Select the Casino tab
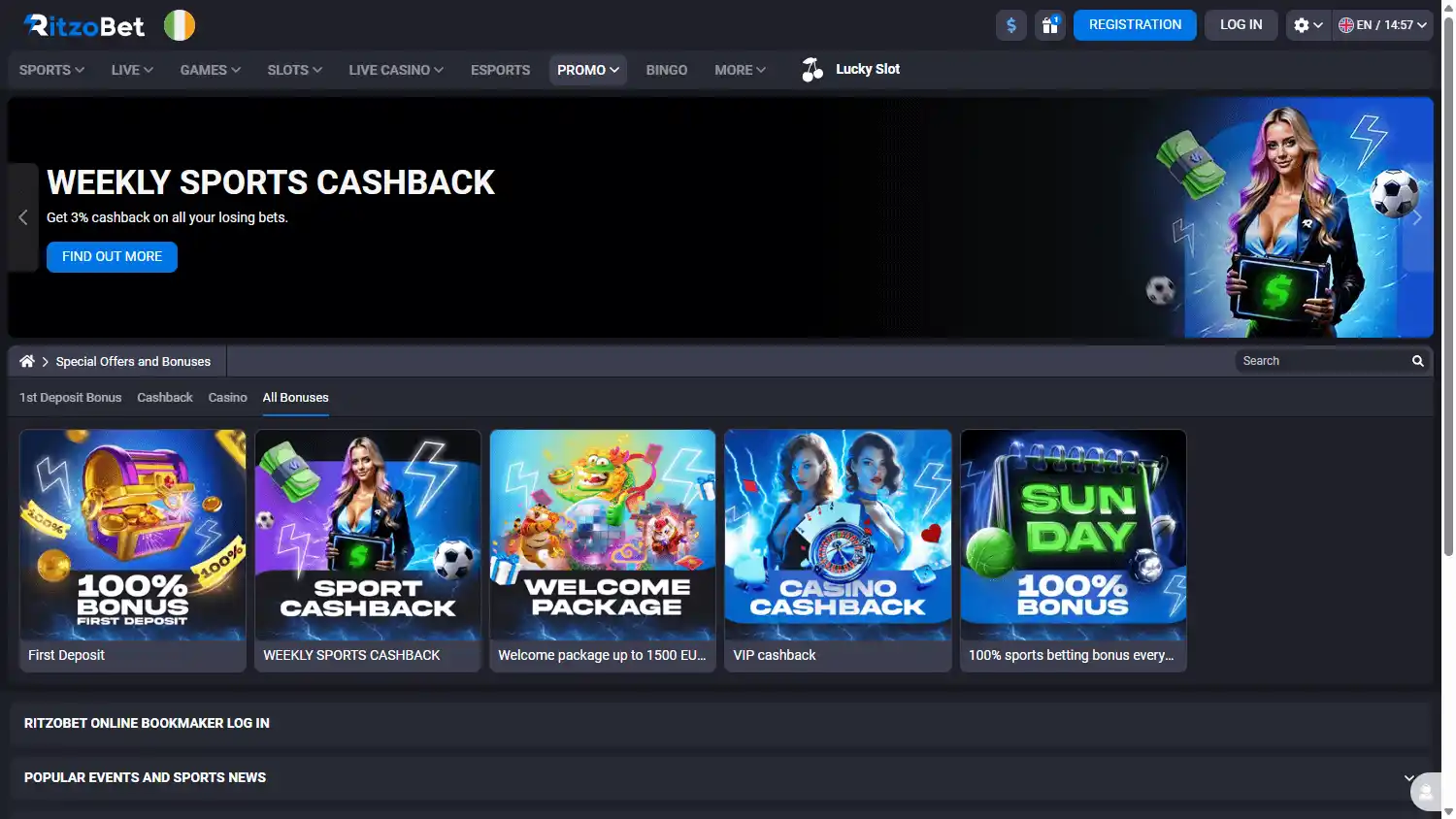This screenshot has height=819, width=1456. click(227, 398)
